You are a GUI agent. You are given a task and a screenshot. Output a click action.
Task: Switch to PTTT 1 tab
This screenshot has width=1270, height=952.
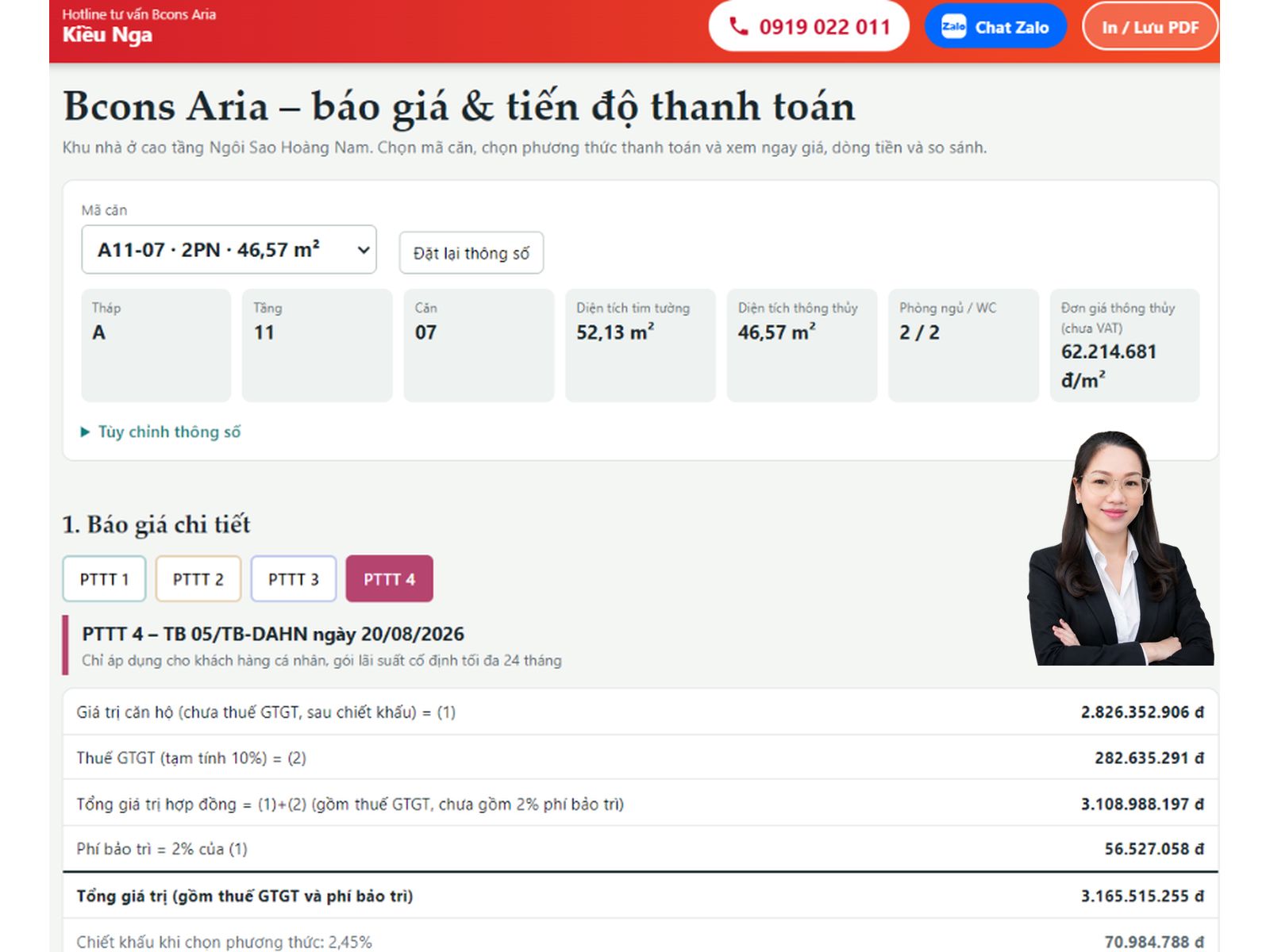pyautogui.click(x=104, y=579)
